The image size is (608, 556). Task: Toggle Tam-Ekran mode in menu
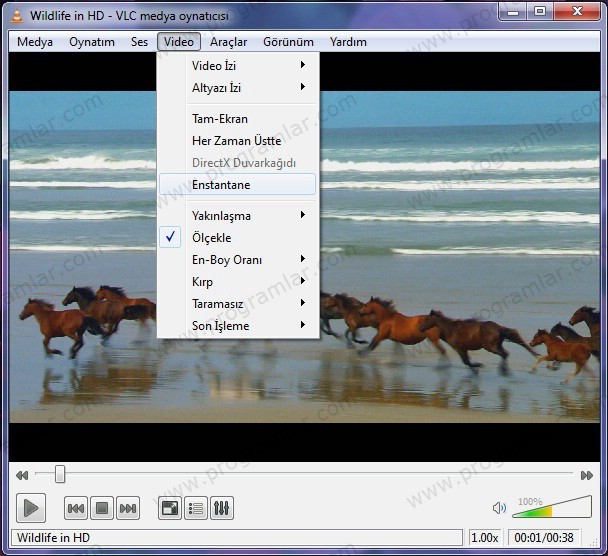238,119
